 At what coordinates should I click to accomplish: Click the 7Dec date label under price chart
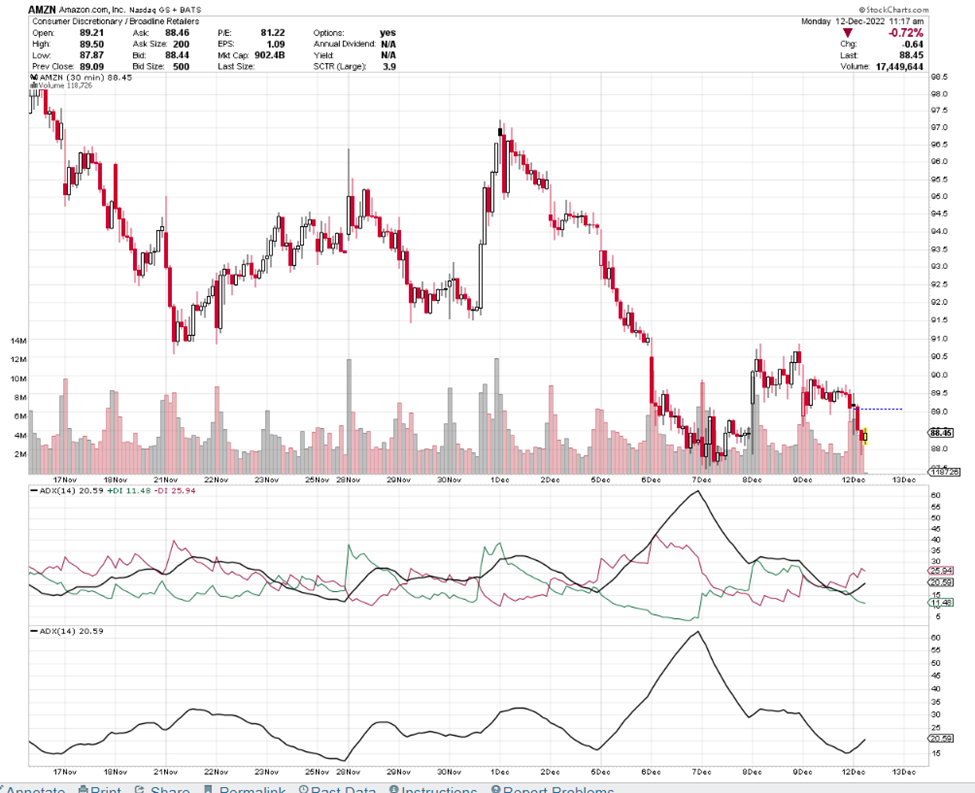pyautogui.click(x=701, y=480)
